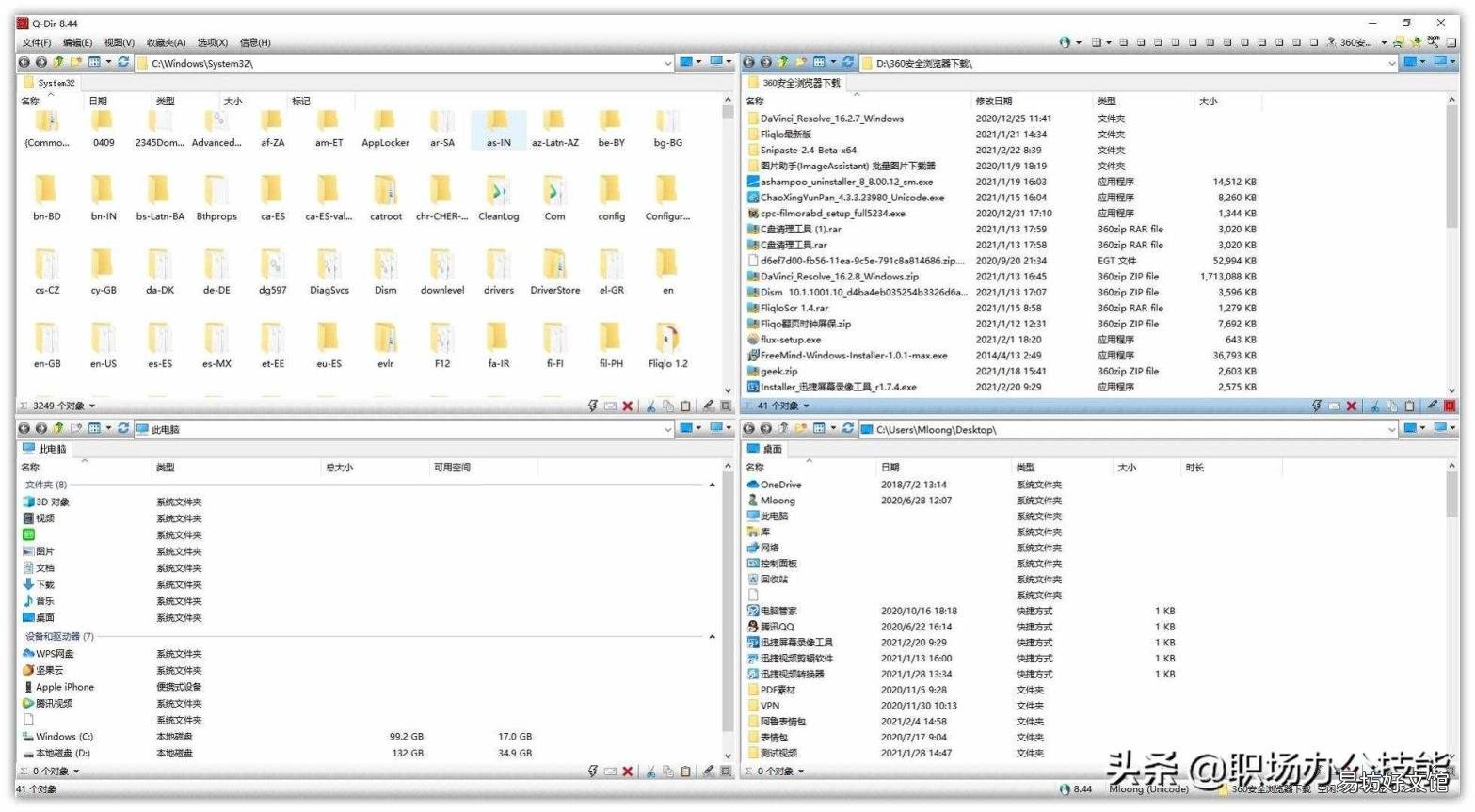Click delete (red X) in 360 download pane status bar

[1352, 406]
